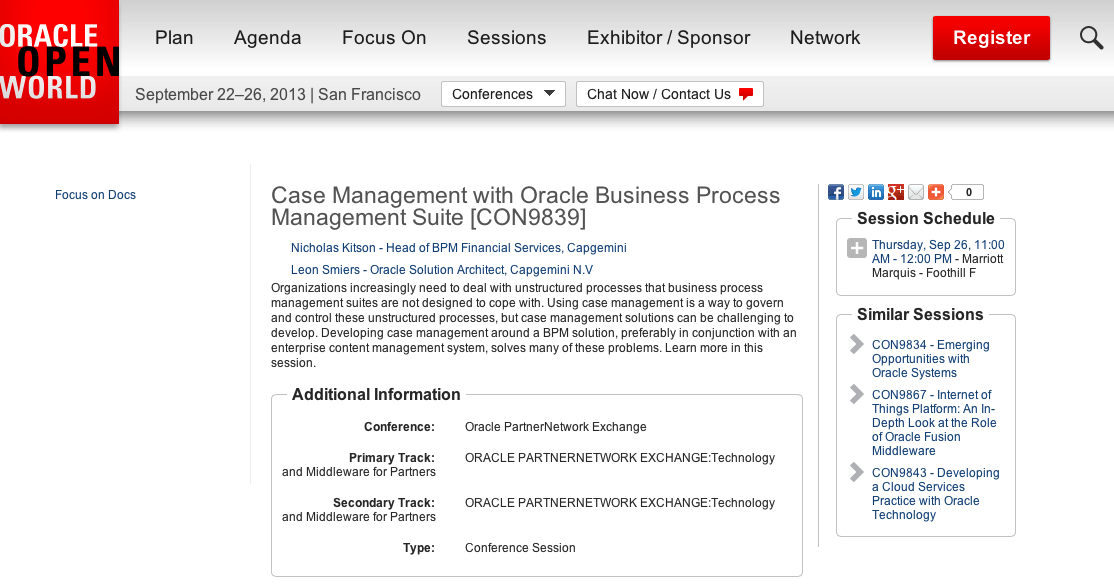Go to Exhibitor / Sponsor menu
Image resolution: width=1114 pixels, height=587 pixels.
668,38
